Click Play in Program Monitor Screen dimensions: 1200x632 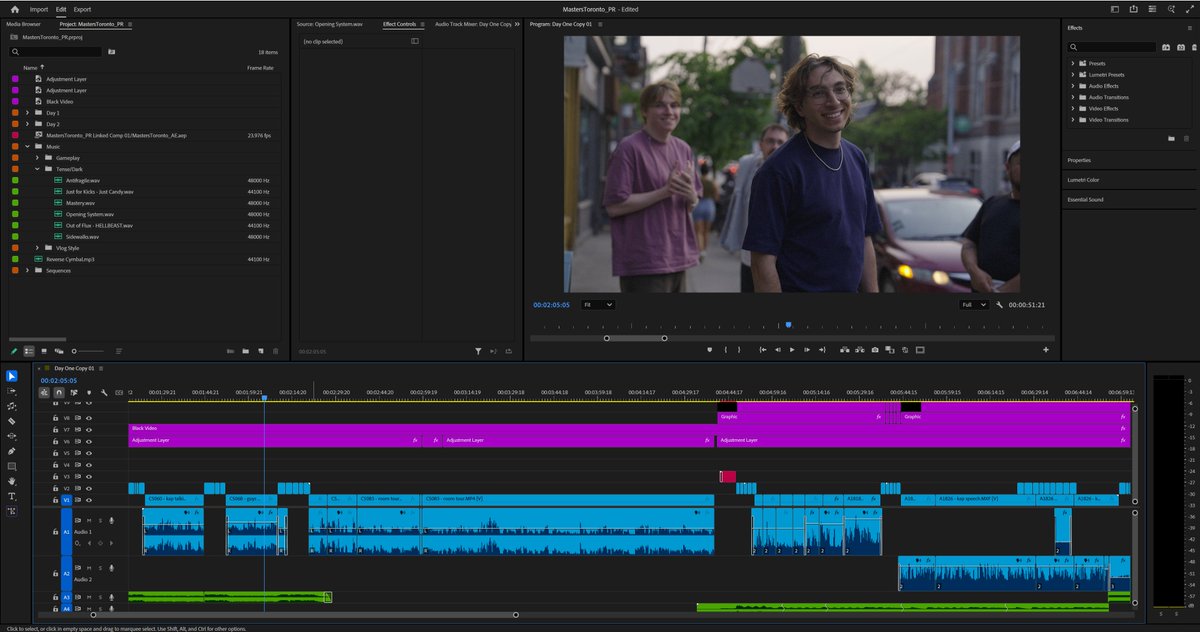792,350
